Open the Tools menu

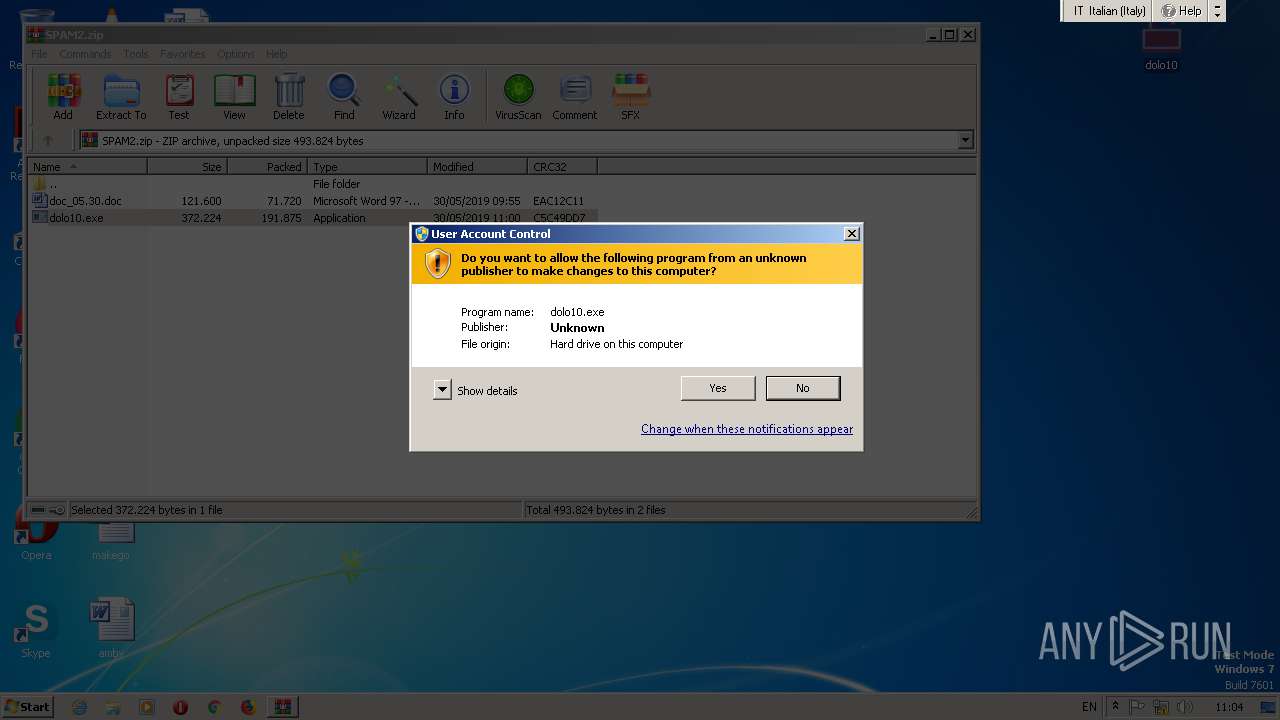(136, 54)
